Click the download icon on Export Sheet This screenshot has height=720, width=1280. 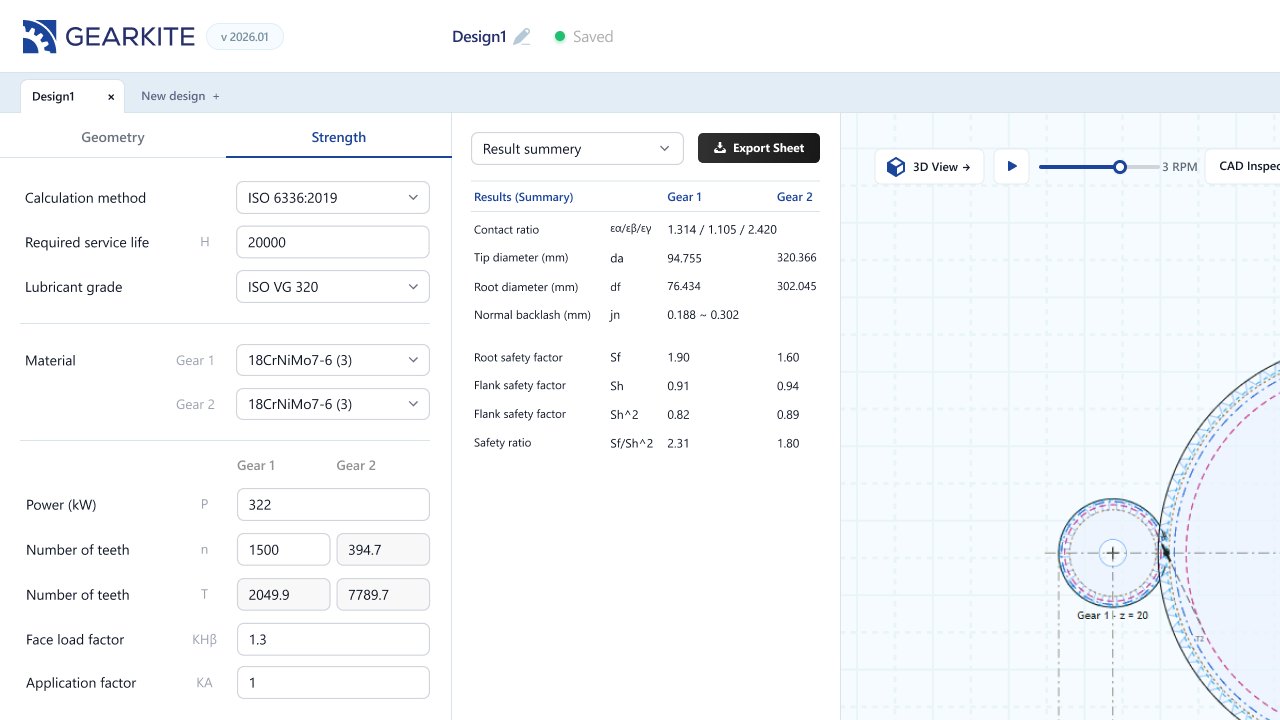(x=720, y=148)
